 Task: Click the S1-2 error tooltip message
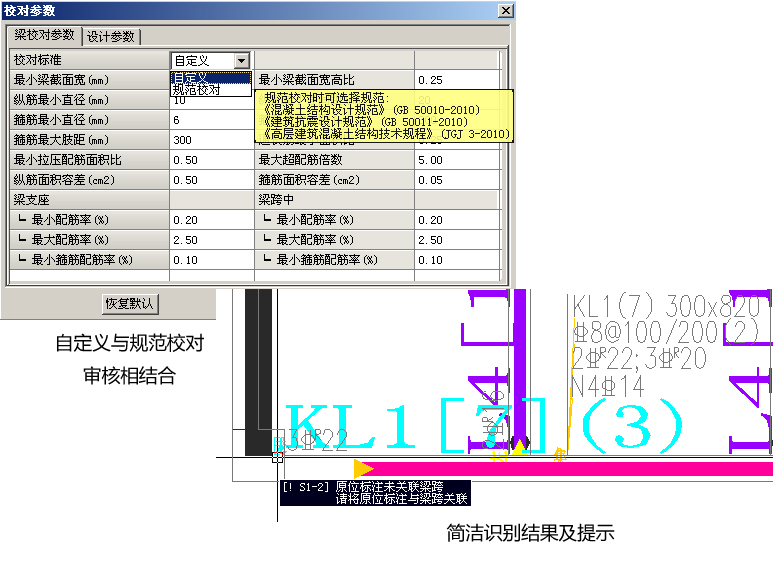coord(375,492)
